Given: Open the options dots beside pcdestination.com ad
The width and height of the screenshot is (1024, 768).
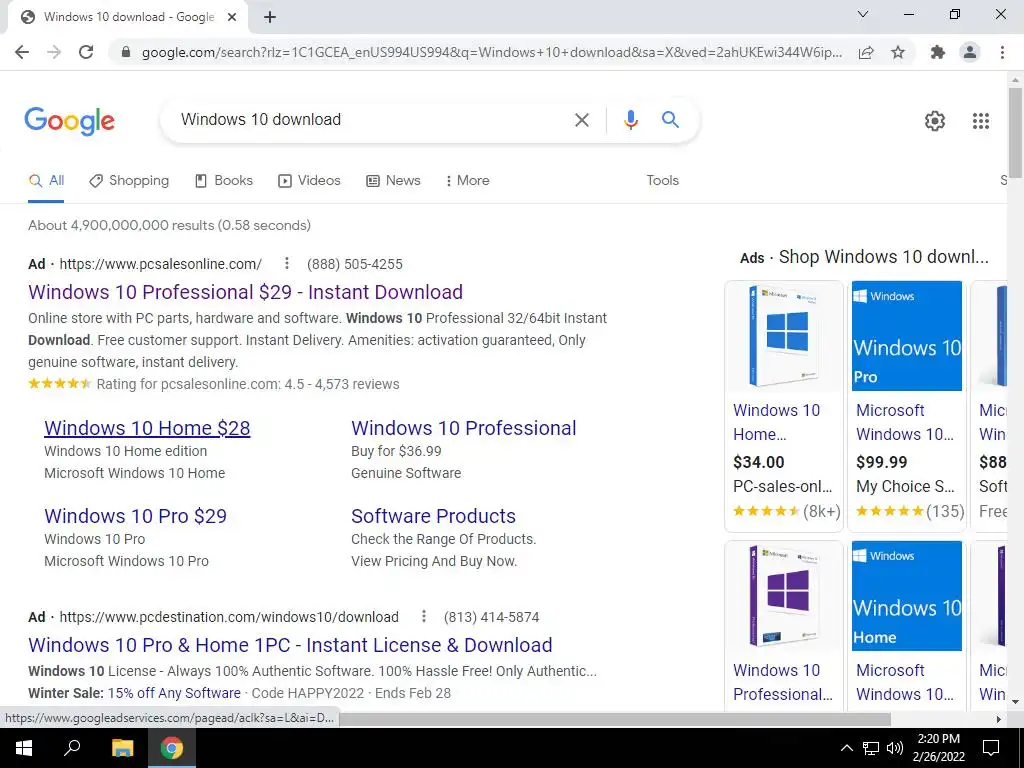Looking at the screenshot, I should click(423, 616).
